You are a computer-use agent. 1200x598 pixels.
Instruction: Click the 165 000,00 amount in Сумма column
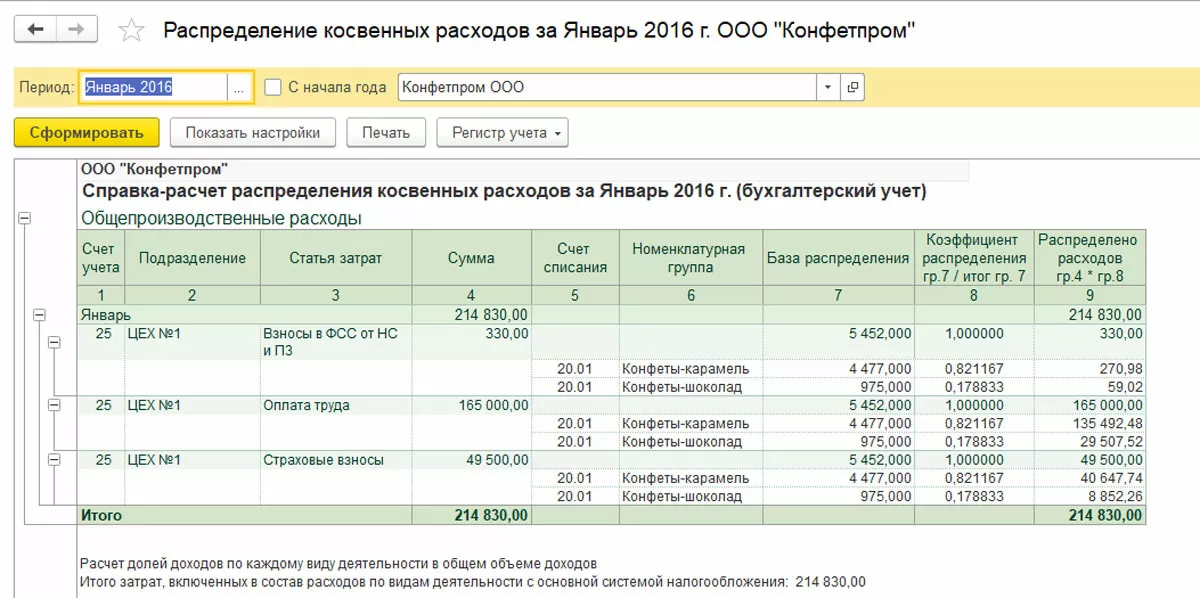coord(493,405)
